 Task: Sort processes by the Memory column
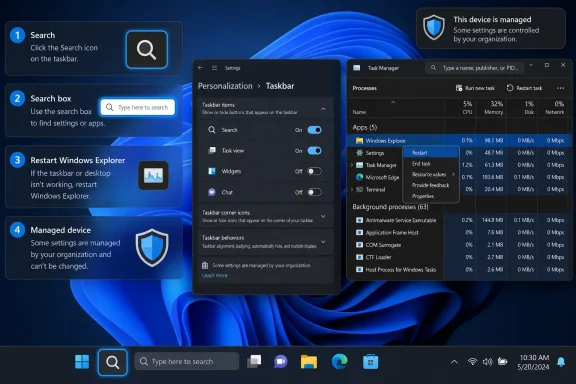pos(494,108)
